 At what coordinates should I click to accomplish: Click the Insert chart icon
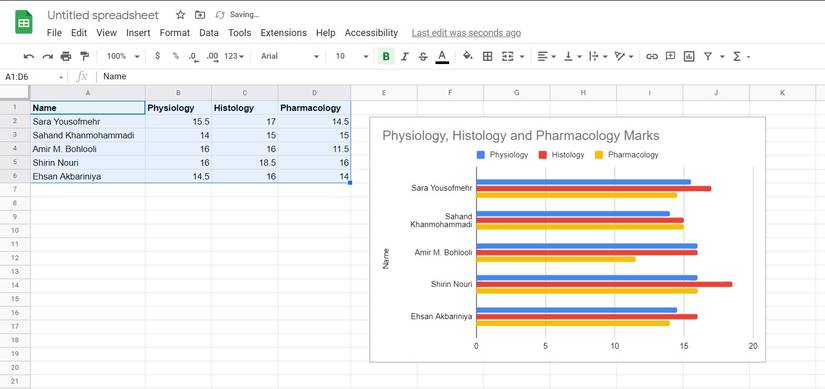[689, 56]
